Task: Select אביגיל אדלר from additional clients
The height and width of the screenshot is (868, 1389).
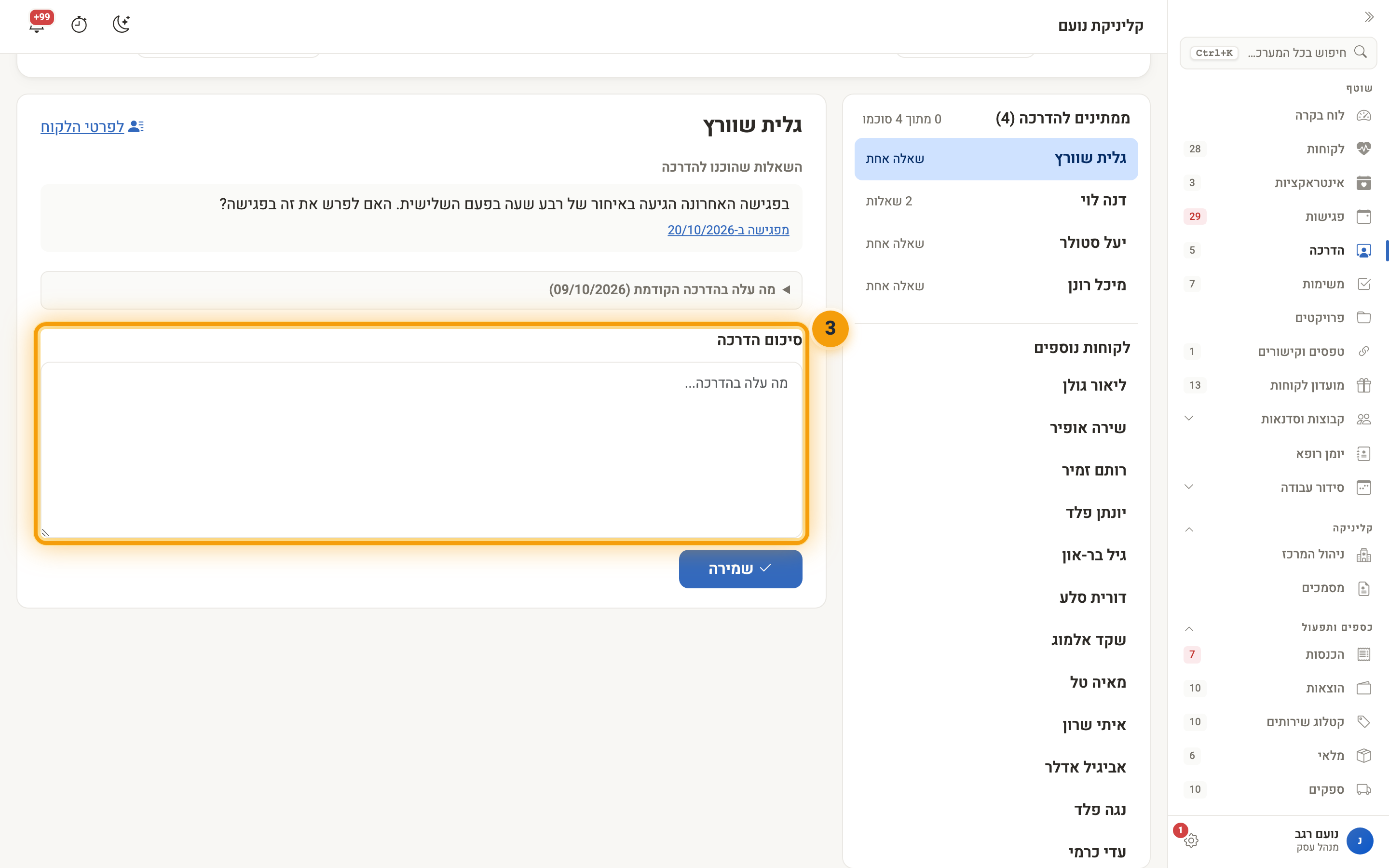Action: 996,768
